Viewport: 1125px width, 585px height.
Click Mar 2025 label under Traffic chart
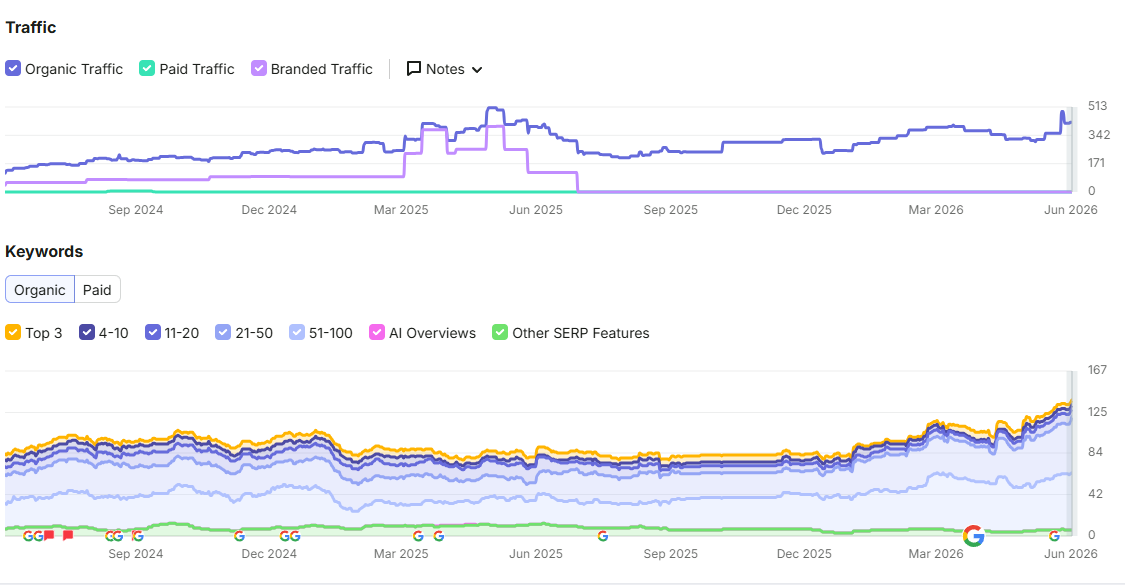coord(401,210)
